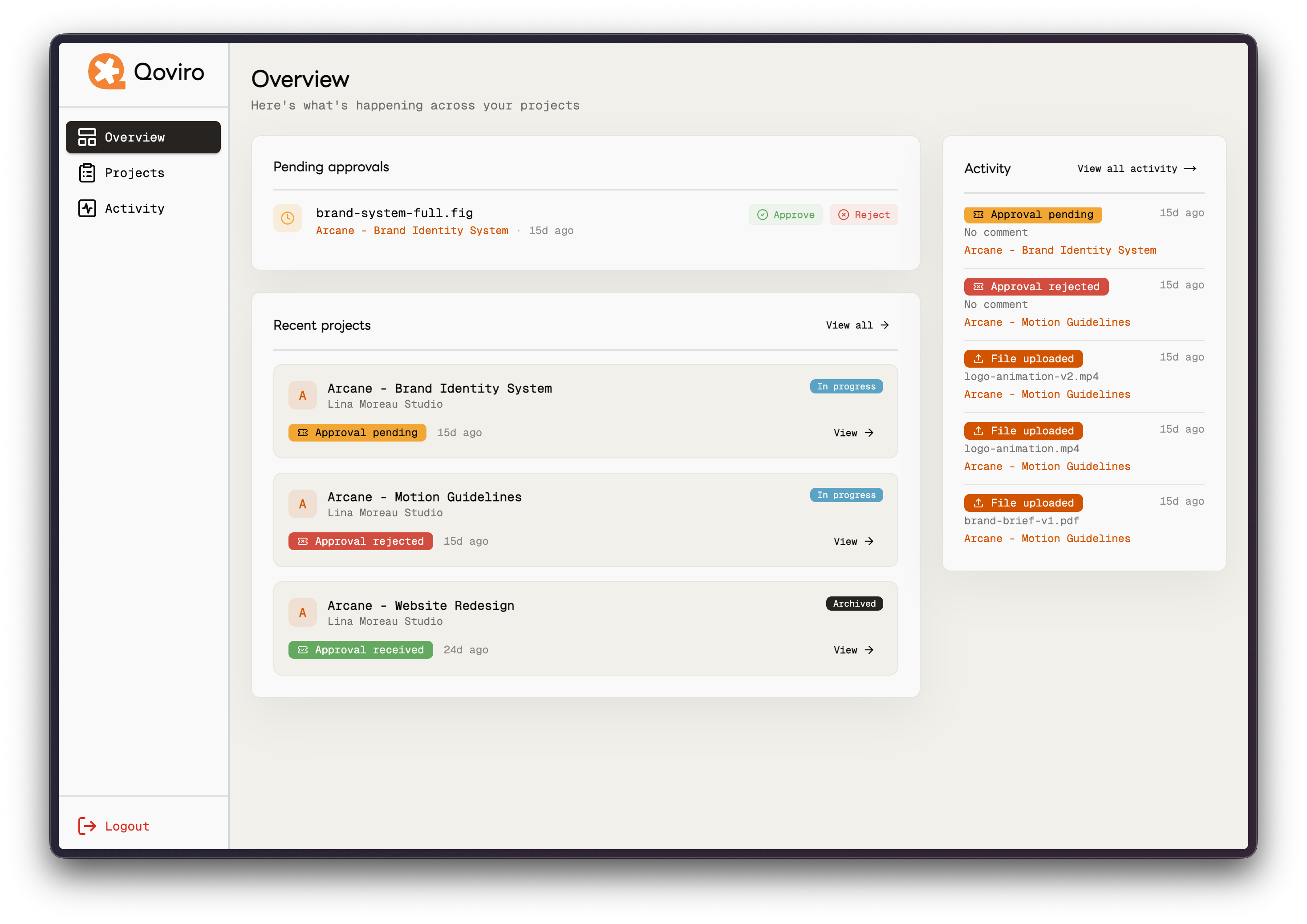View the Arcane - Motion Guidelines project
Image resolution: width=1307 pixels, height=924 pixels.
(853, 541)
